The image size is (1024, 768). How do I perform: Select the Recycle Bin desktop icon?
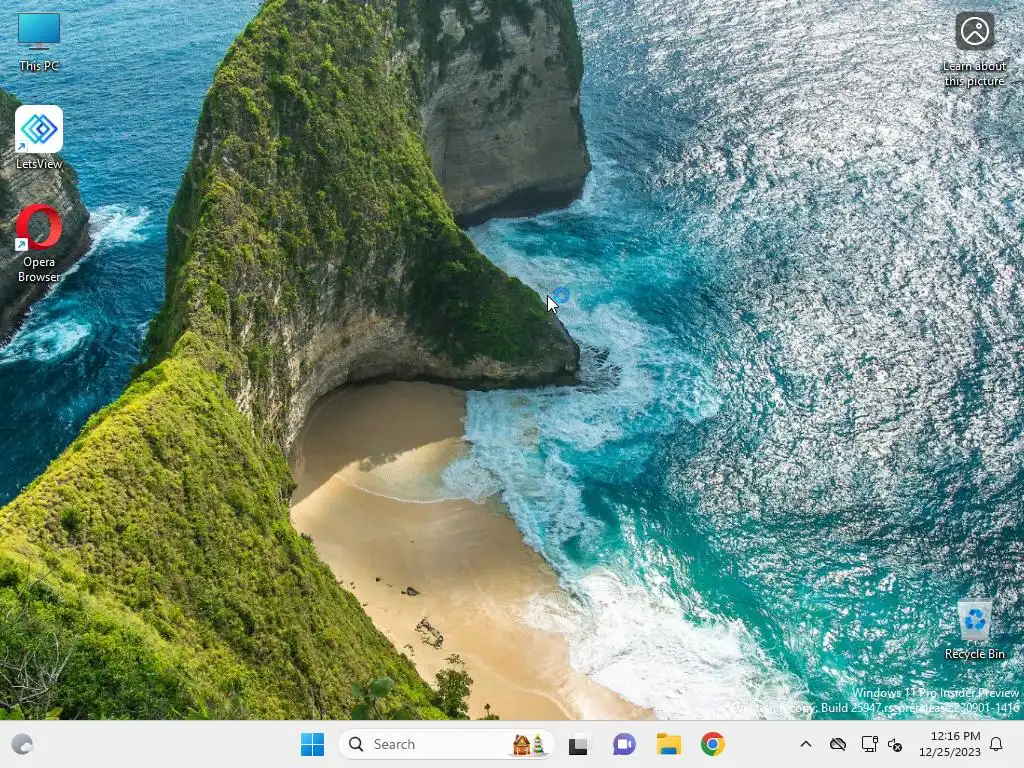click(974, 630)
